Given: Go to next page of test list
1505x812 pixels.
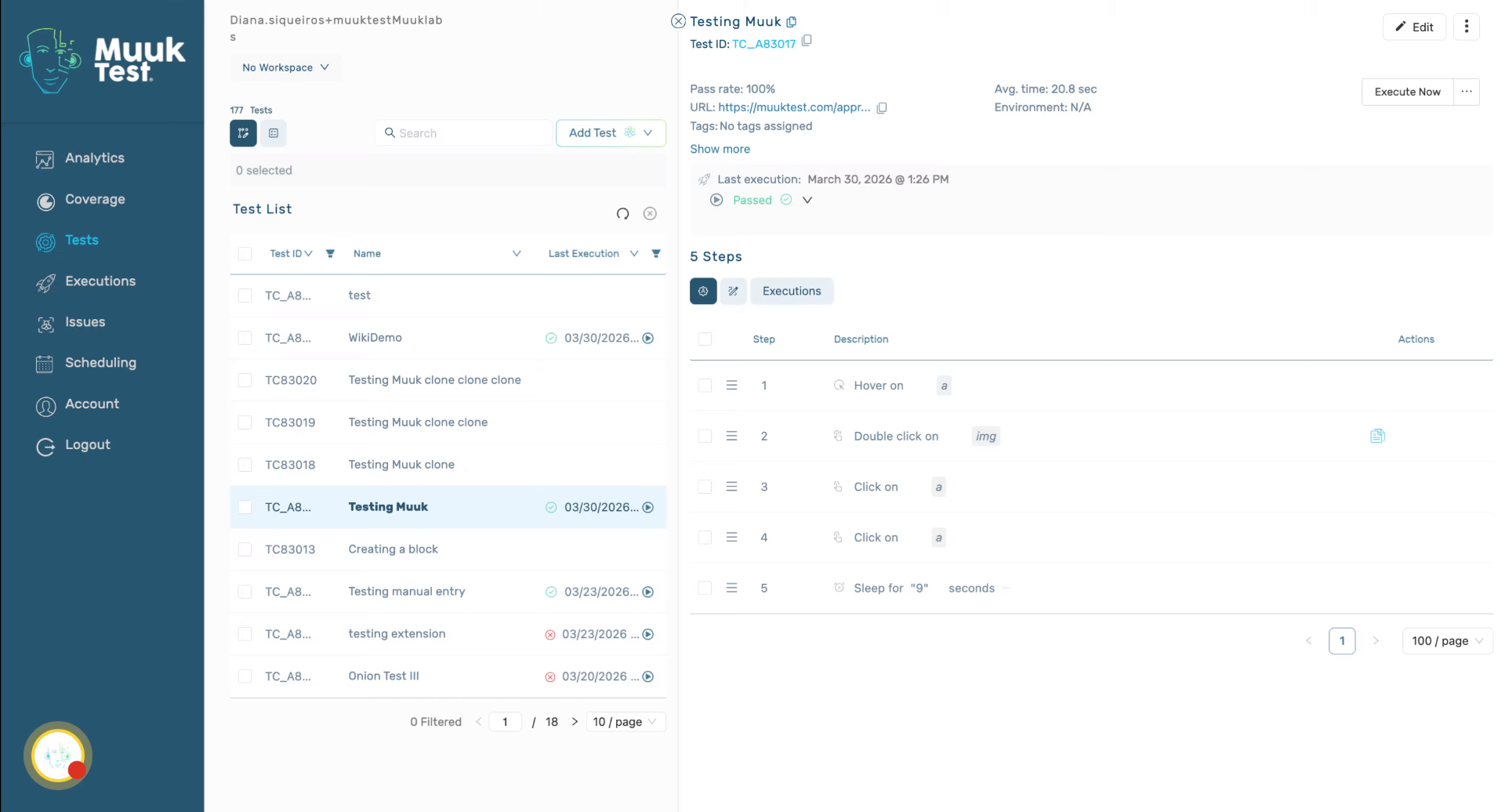Looking at the screenshot, I should coord(575,722).
